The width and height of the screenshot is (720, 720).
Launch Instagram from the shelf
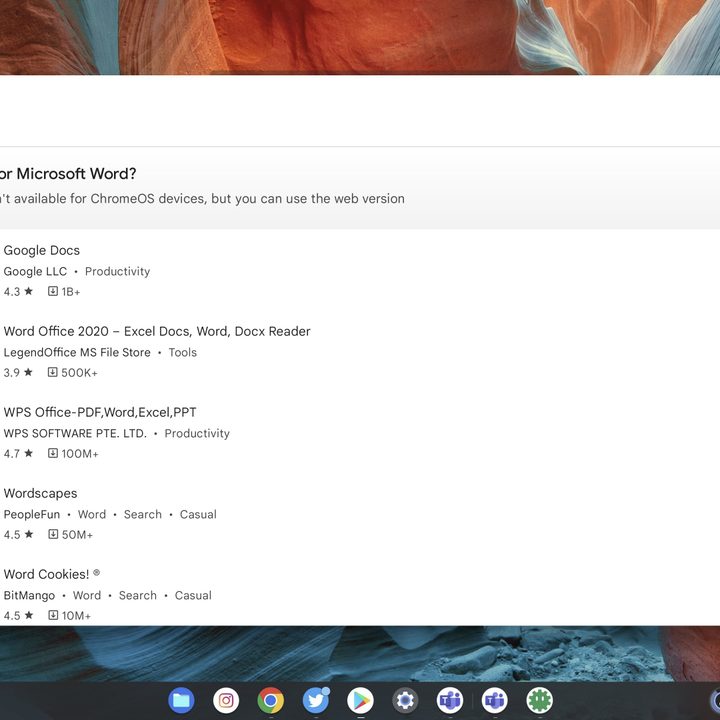click(x=226, y=700)
